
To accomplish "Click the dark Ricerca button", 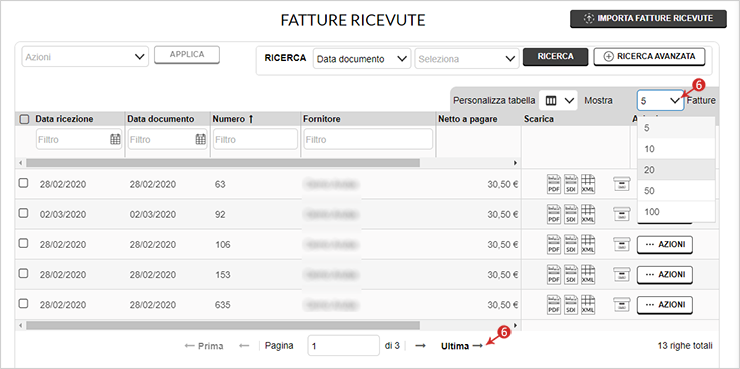I will 555,57.
